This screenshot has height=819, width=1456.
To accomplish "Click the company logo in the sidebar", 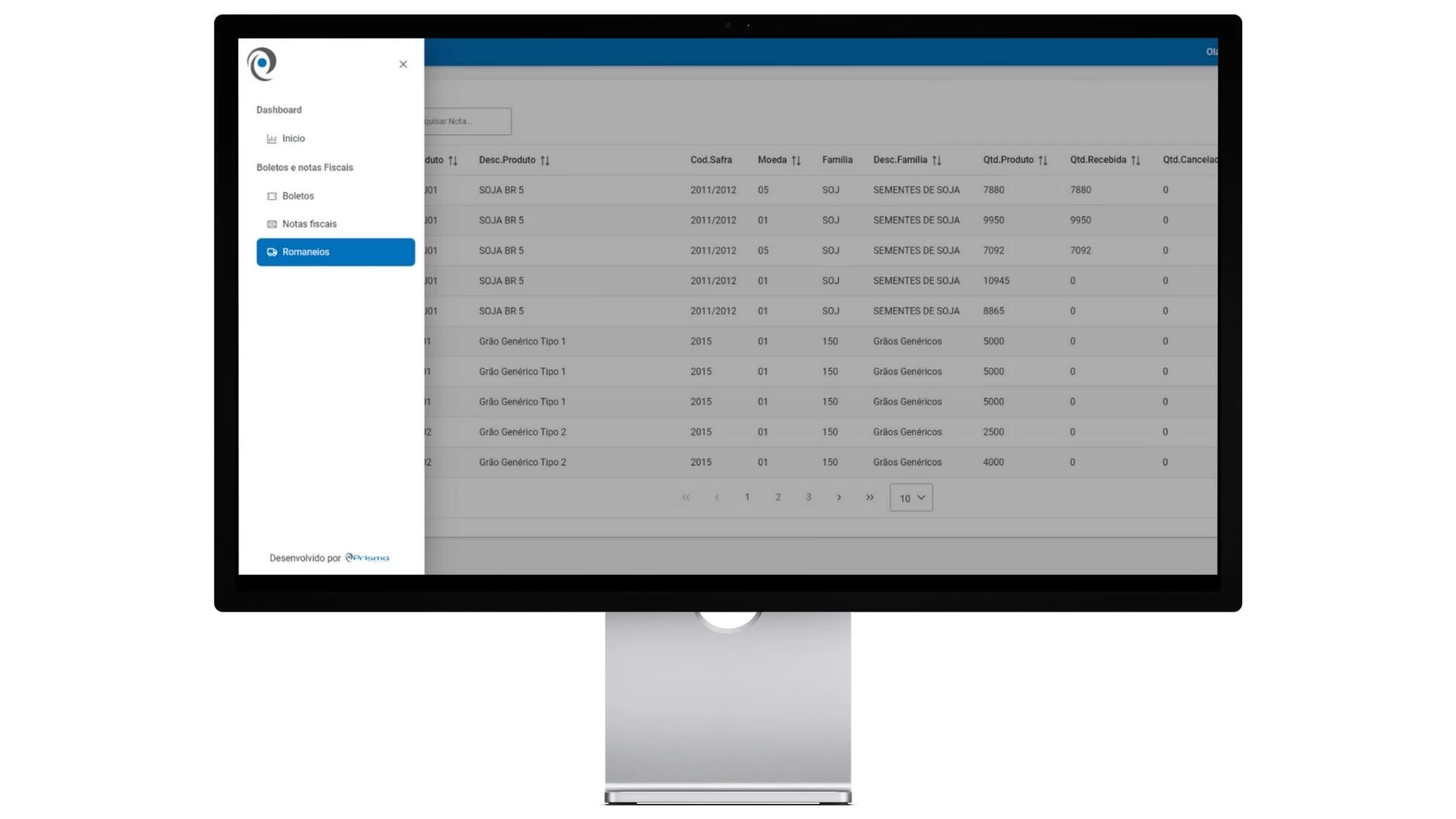I will 261,64.
